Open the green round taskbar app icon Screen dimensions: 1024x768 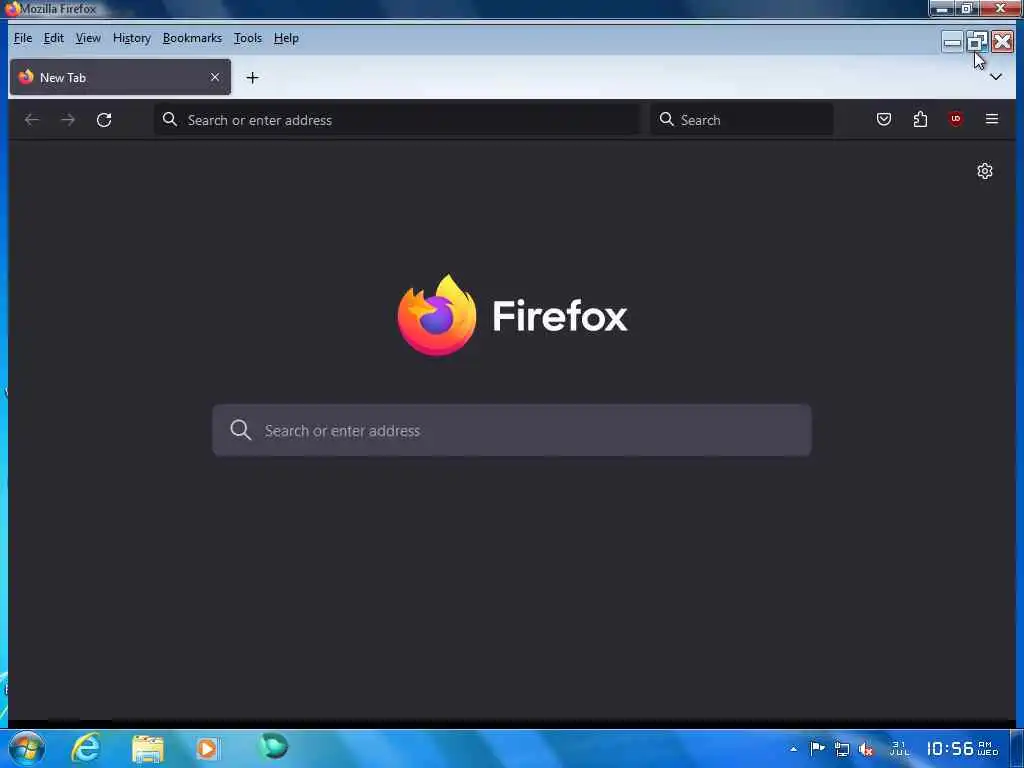point(274,746)
